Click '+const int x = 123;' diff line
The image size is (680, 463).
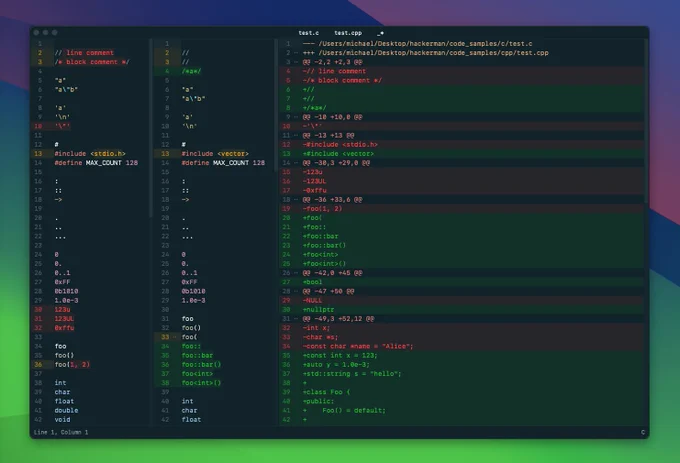pyautogui.click(x=340, y=355)
